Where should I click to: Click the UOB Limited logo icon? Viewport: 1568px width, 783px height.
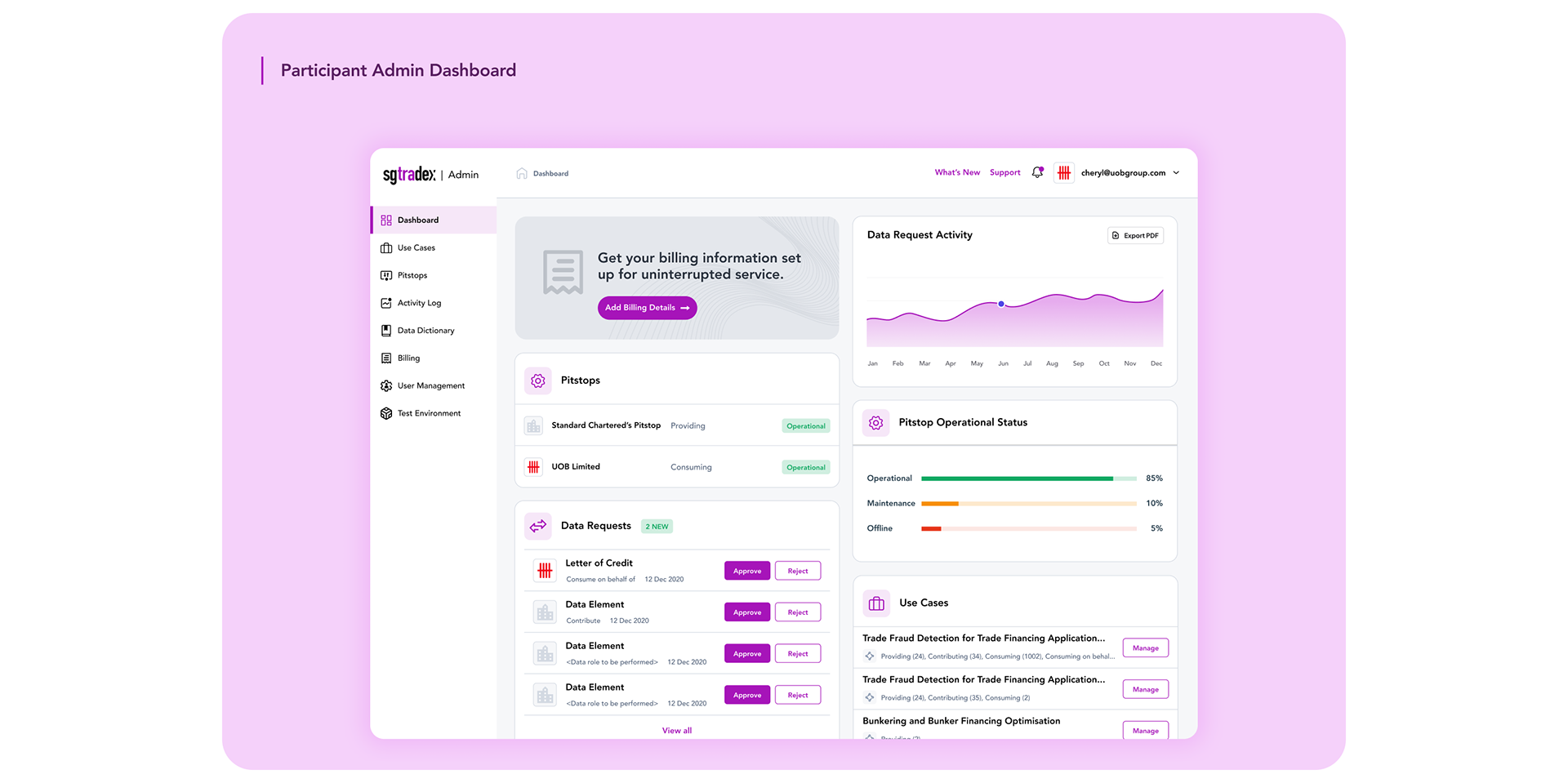coord(533,467)
